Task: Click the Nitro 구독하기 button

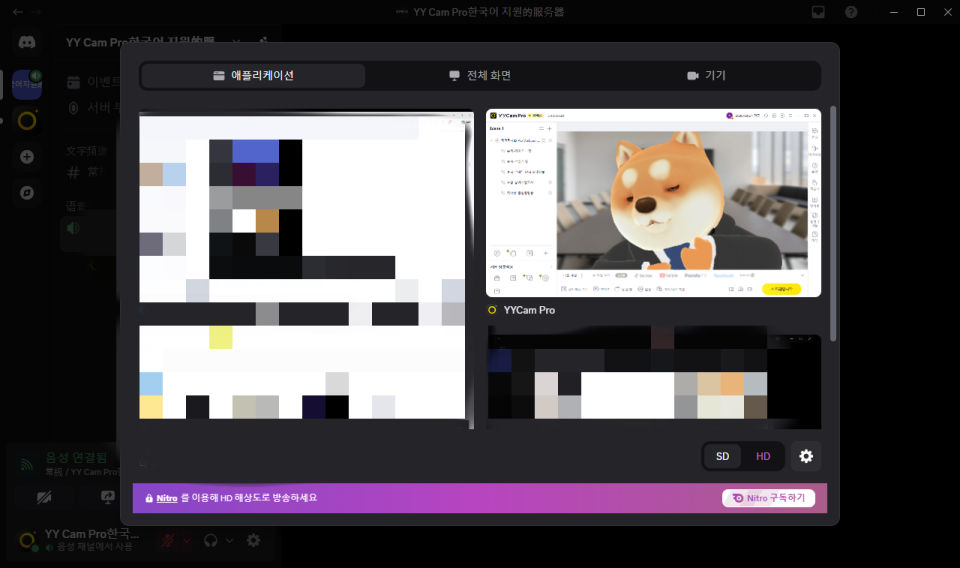Action: pyautogui.click(x=769, y=498)
